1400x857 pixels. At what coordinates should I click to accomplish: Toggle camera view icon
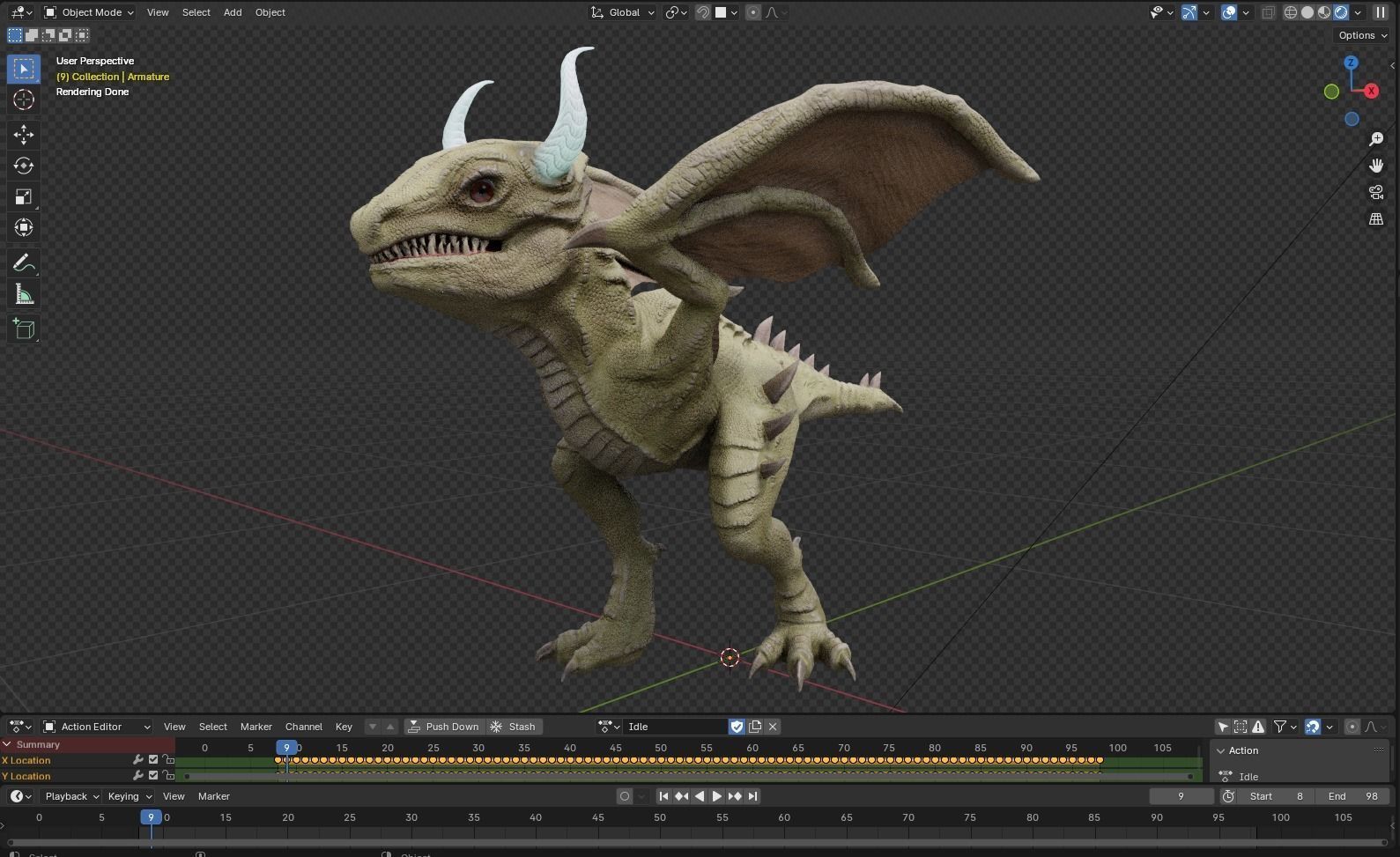tap(1376, 192)
